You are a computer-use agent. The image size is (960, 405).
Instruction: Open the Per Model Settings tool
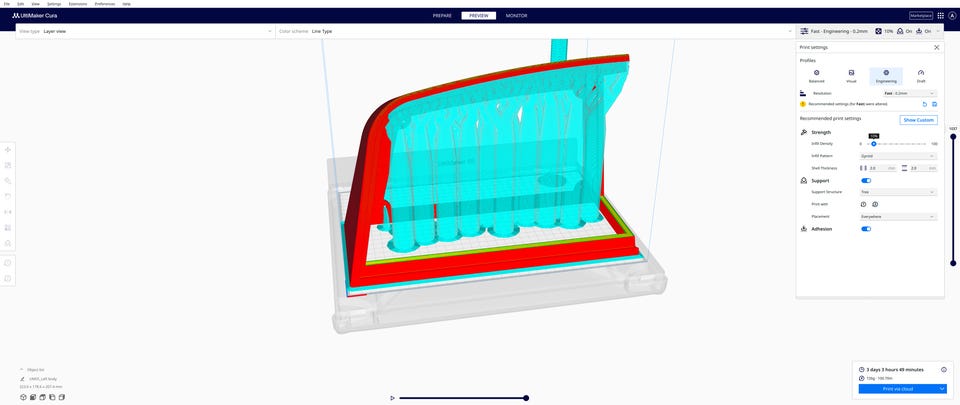pyautogui.click(x=8, y=228)
